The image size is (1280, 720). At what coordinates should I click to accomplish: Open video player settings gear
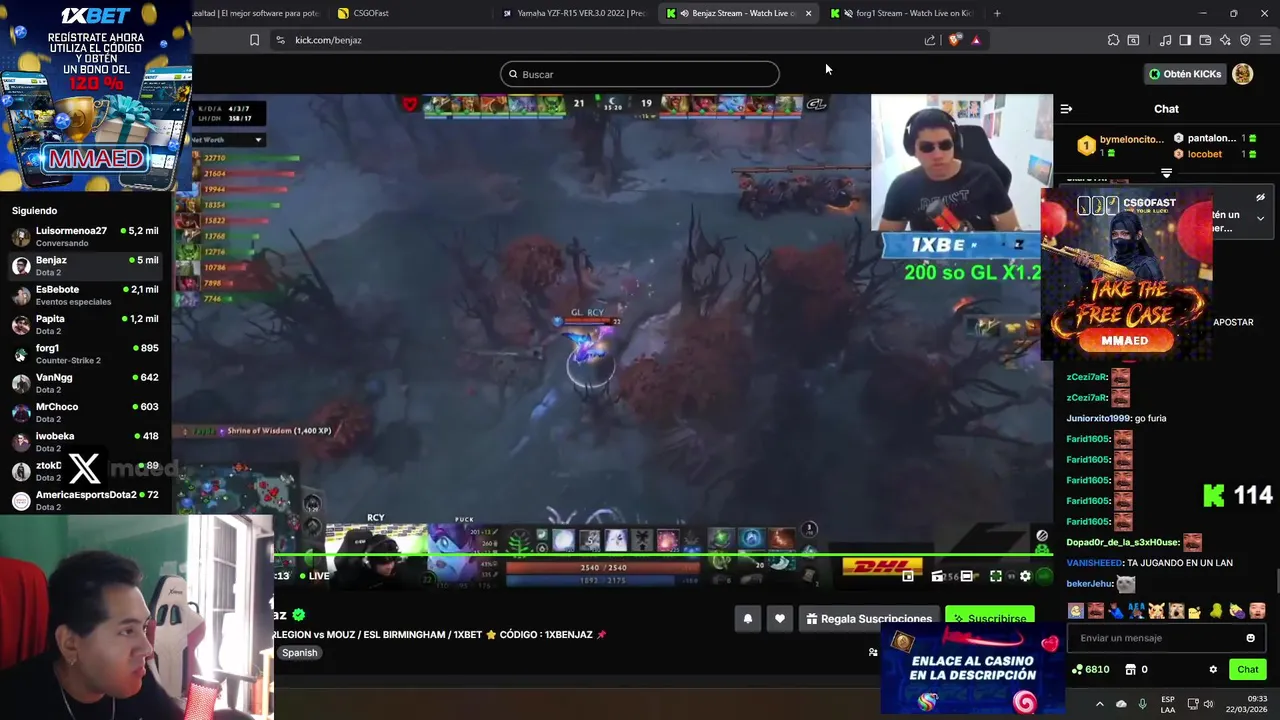1025,576
